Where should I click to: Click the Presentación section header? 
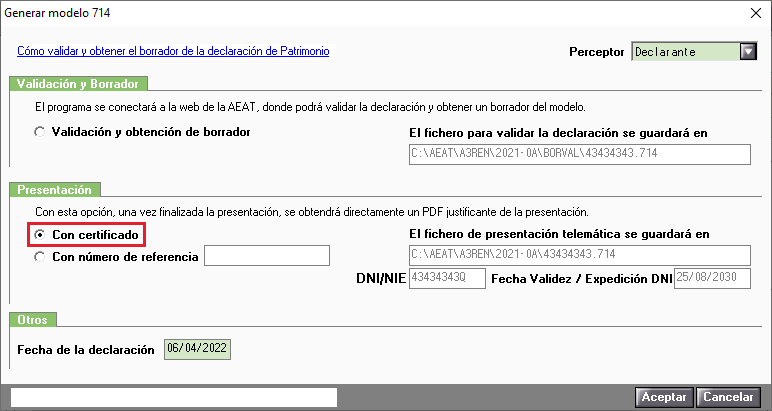tap(55, 190)
